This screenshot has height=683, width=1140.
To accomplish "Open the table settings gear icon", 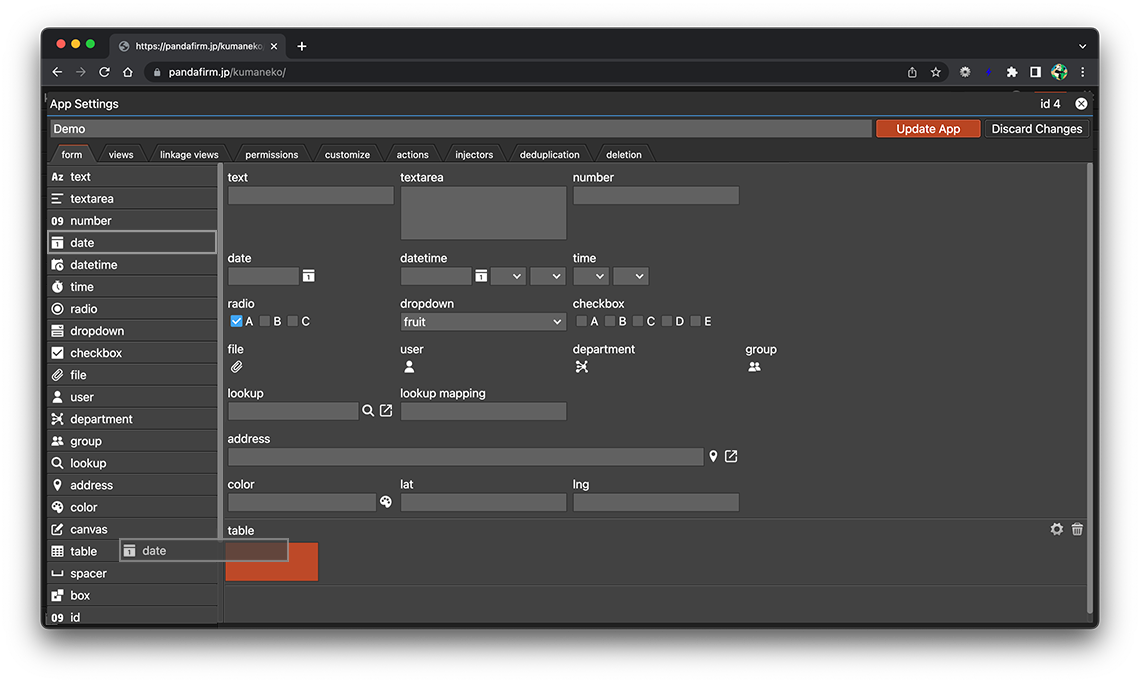I will [1056, 529].
